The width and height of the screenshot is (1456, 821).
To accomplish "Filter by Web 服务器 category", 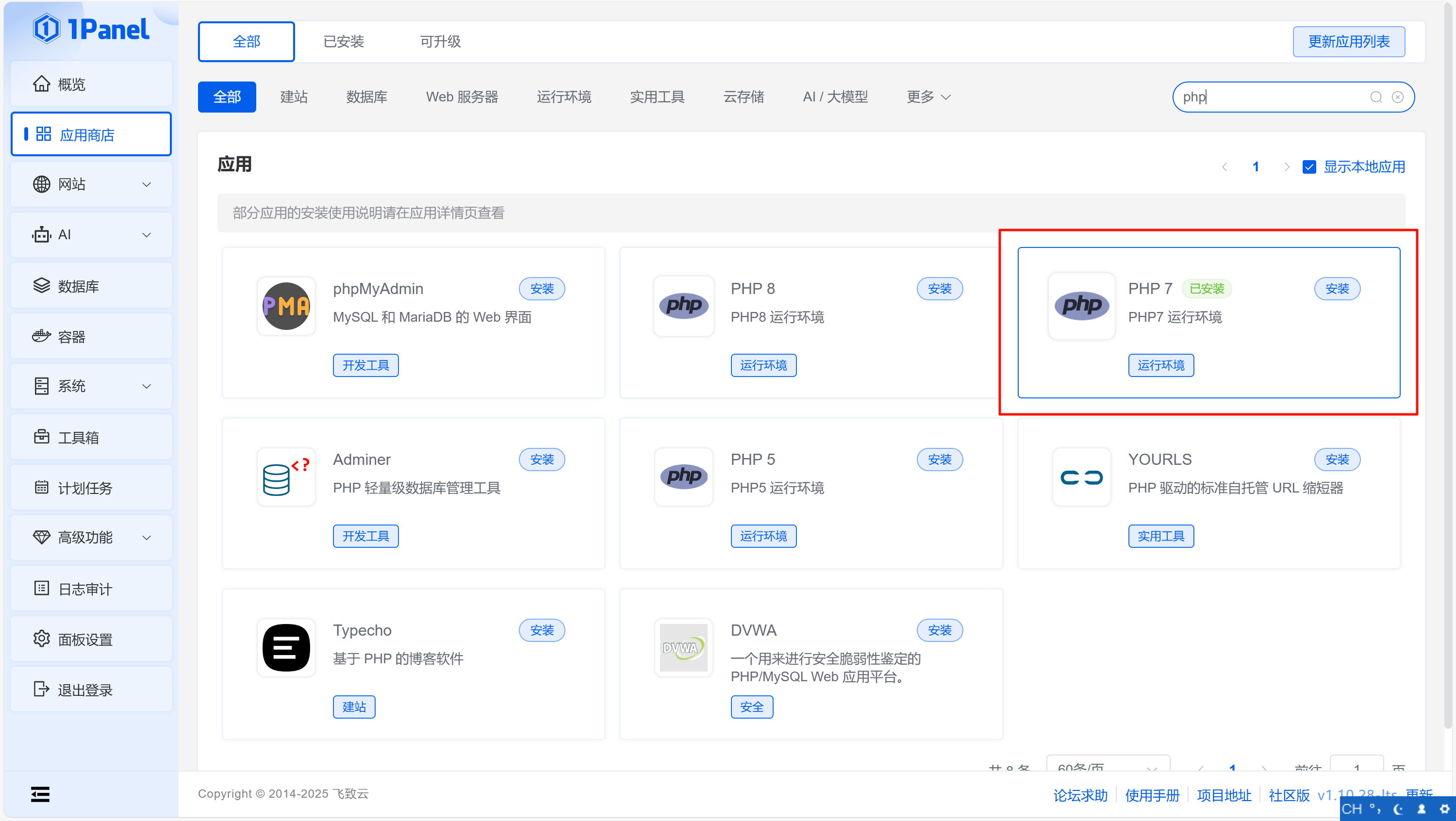I will pos(462,97).
